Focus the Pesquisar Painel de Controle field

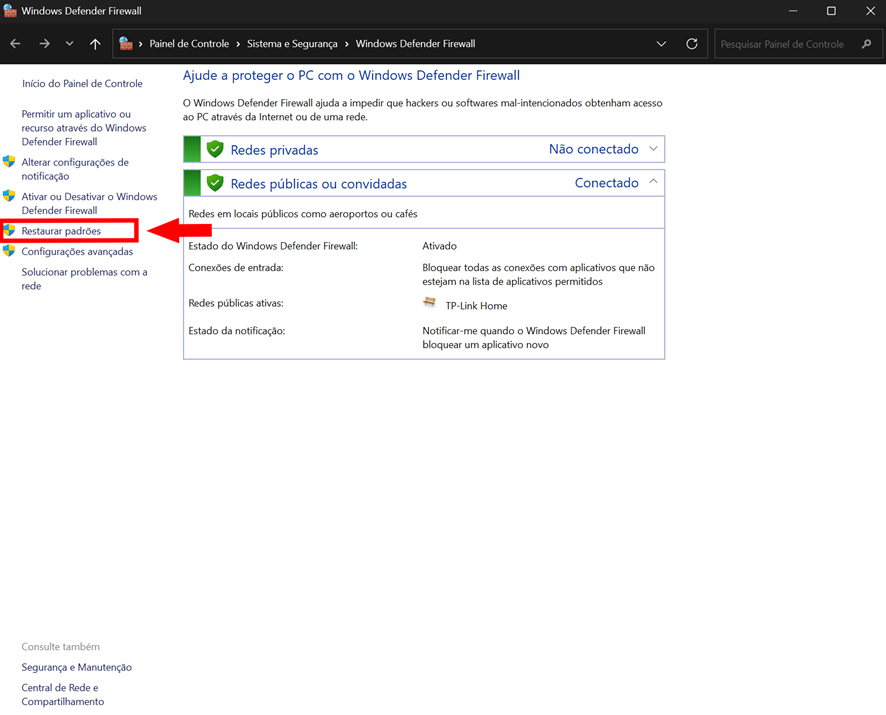(x=783, y=44)
